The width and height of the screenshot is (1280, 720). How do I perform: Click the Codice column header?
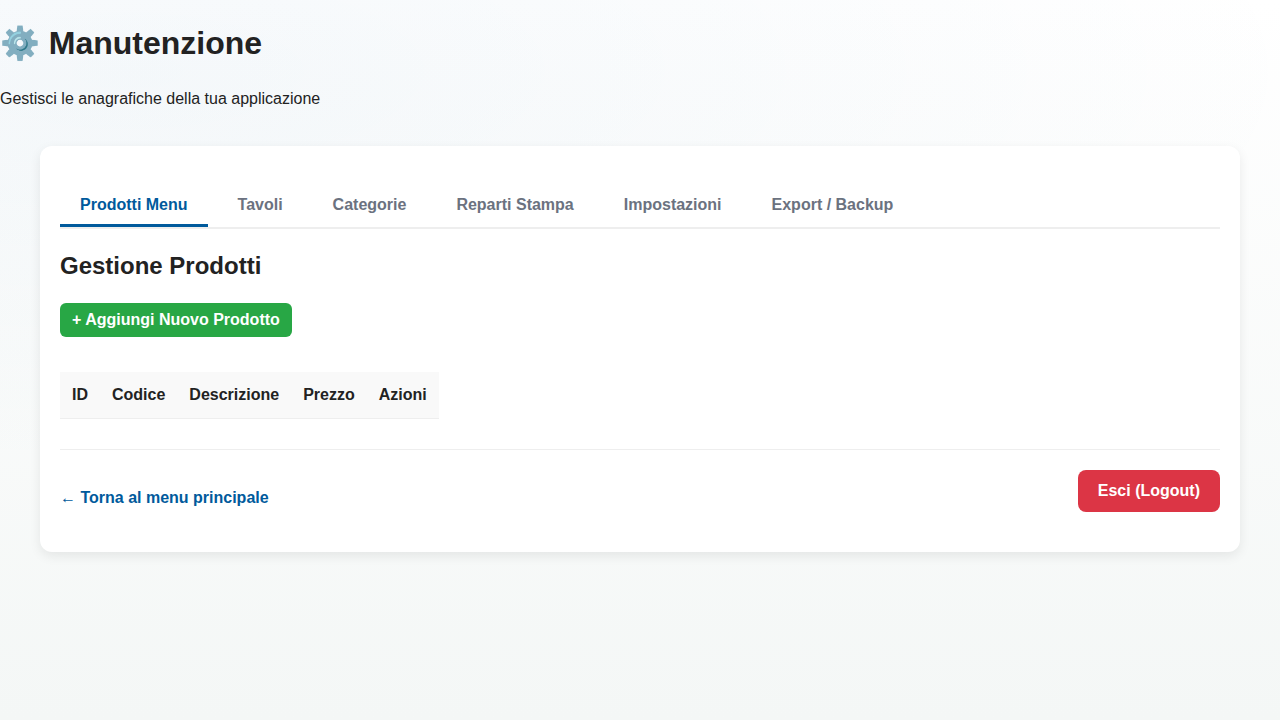(139, 395)
